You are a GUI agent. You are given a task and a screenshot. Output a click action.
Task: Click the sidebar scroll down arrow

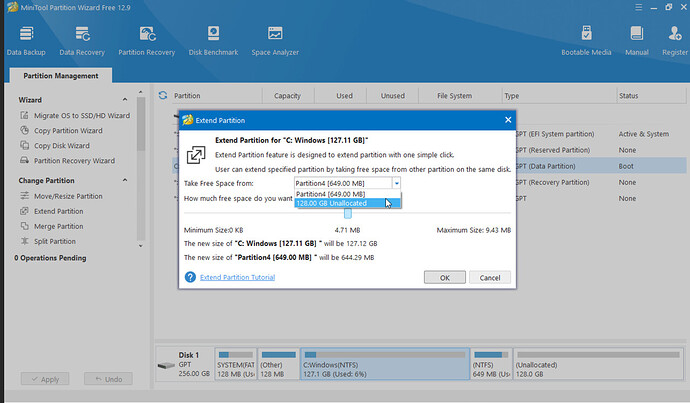click(x=140, y=245)
